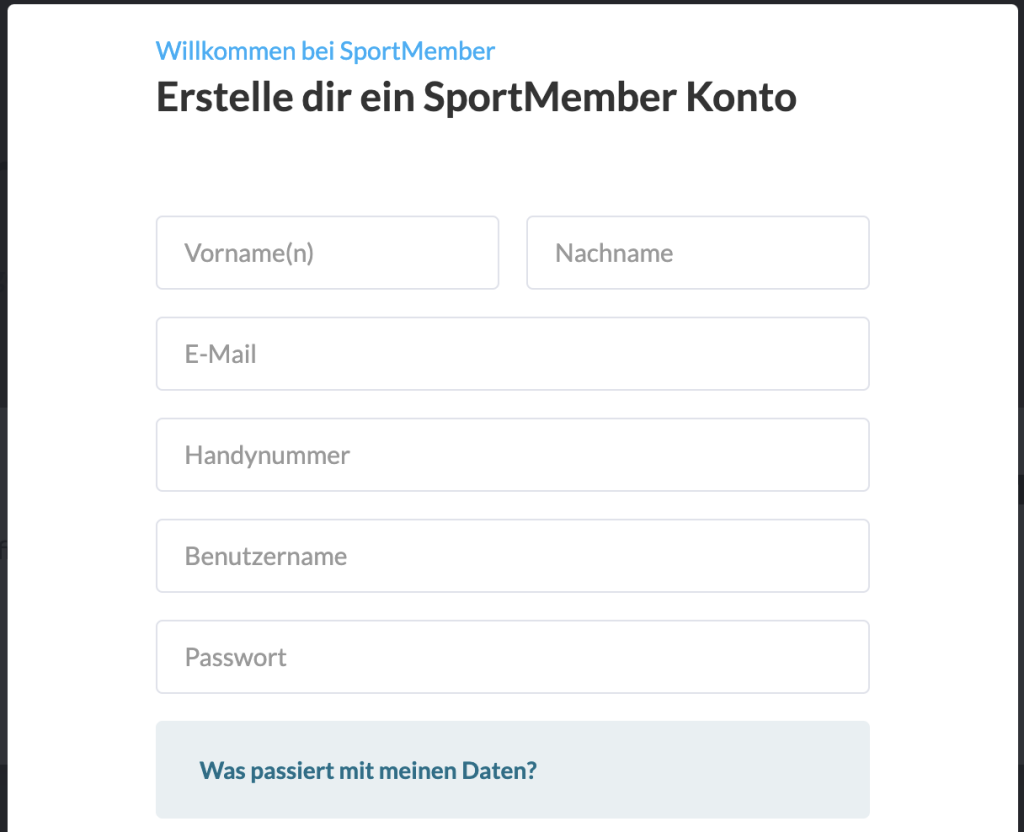The width and height of the screenshot is (1024, 832).
Task: Click the Vorname(n) input field
Action: point(327,253)
